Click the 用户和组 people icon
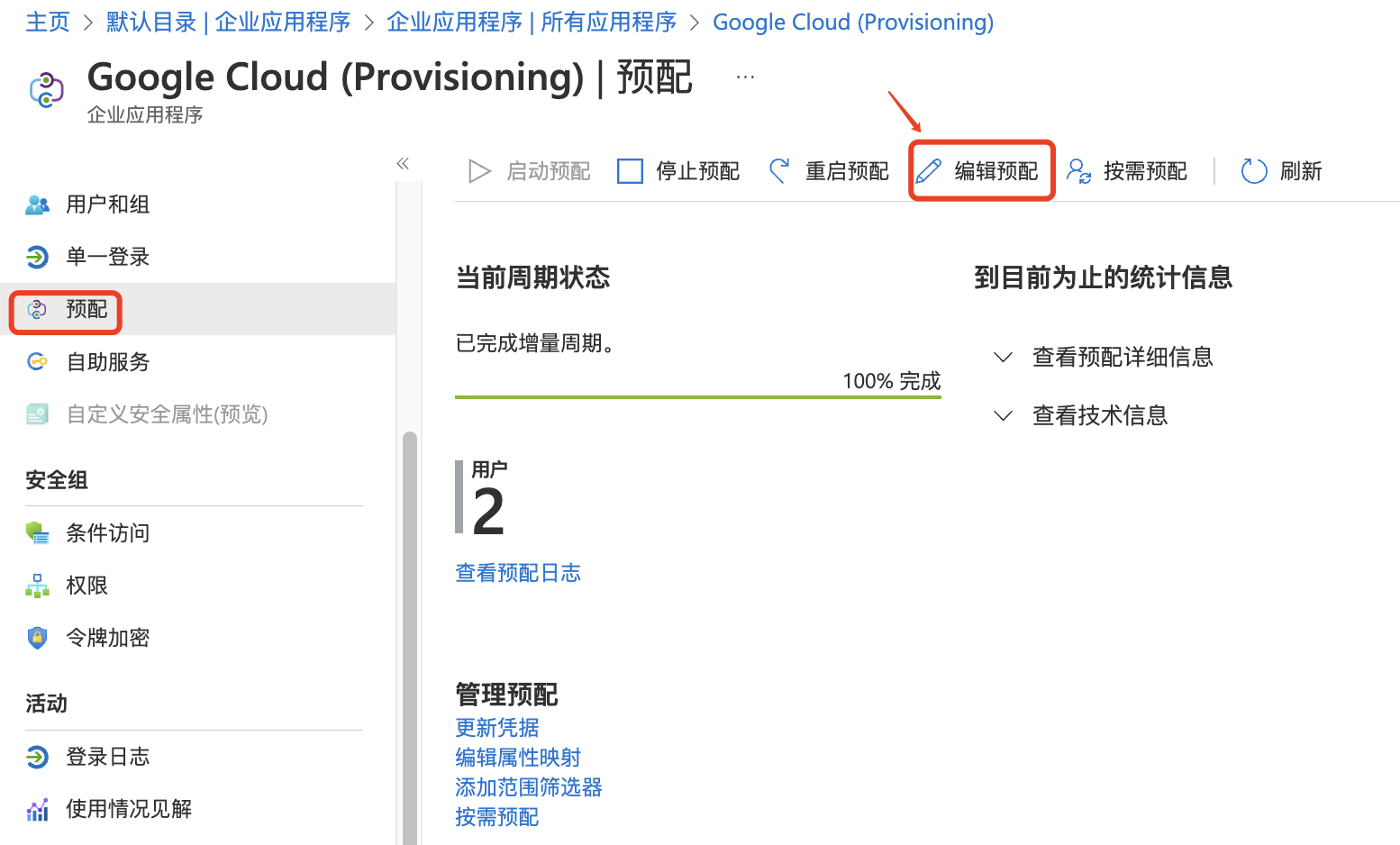Viewport: 1400px width, 845px height. tap(37, 204)
